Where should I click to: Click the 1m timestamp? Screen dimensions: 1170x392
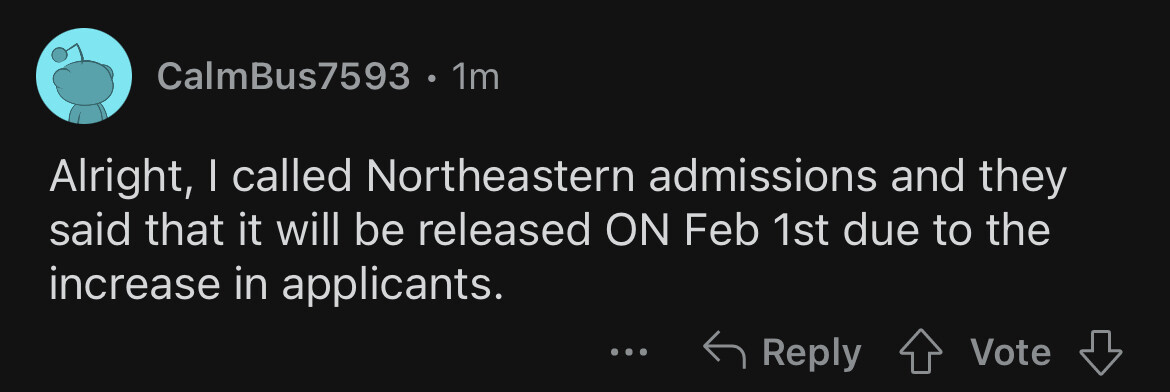click(475, 77)
